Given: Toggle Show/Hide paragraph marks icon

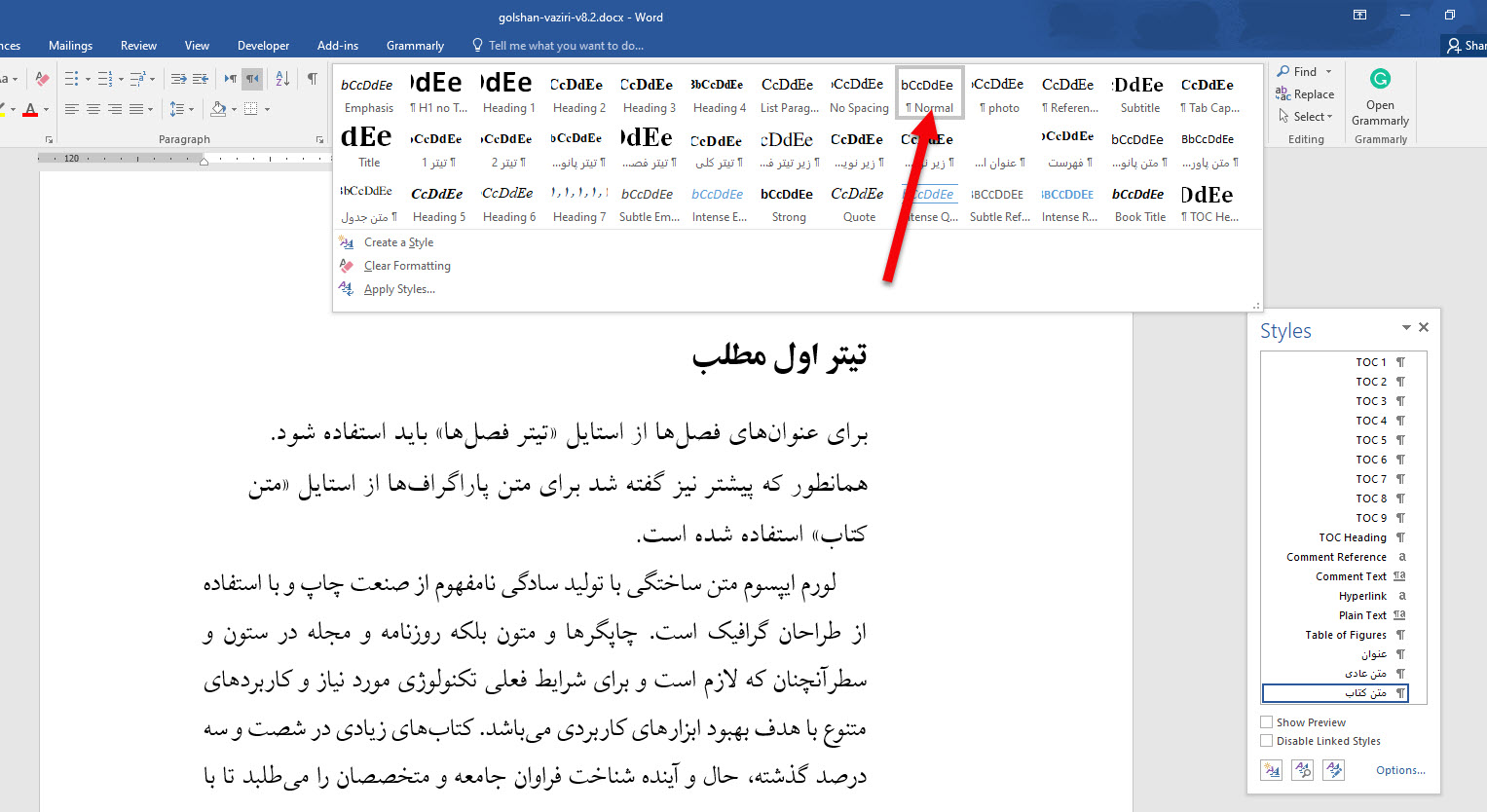Looking at the screenshot, I should 313,79.
